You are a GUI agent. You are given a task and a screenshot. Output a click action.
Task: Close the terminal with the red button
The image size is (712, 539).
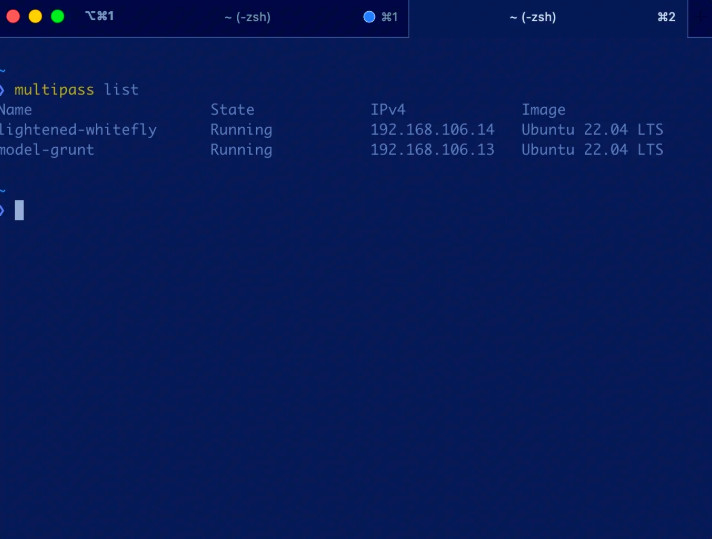pyautogui.click(x=13, y=17)
